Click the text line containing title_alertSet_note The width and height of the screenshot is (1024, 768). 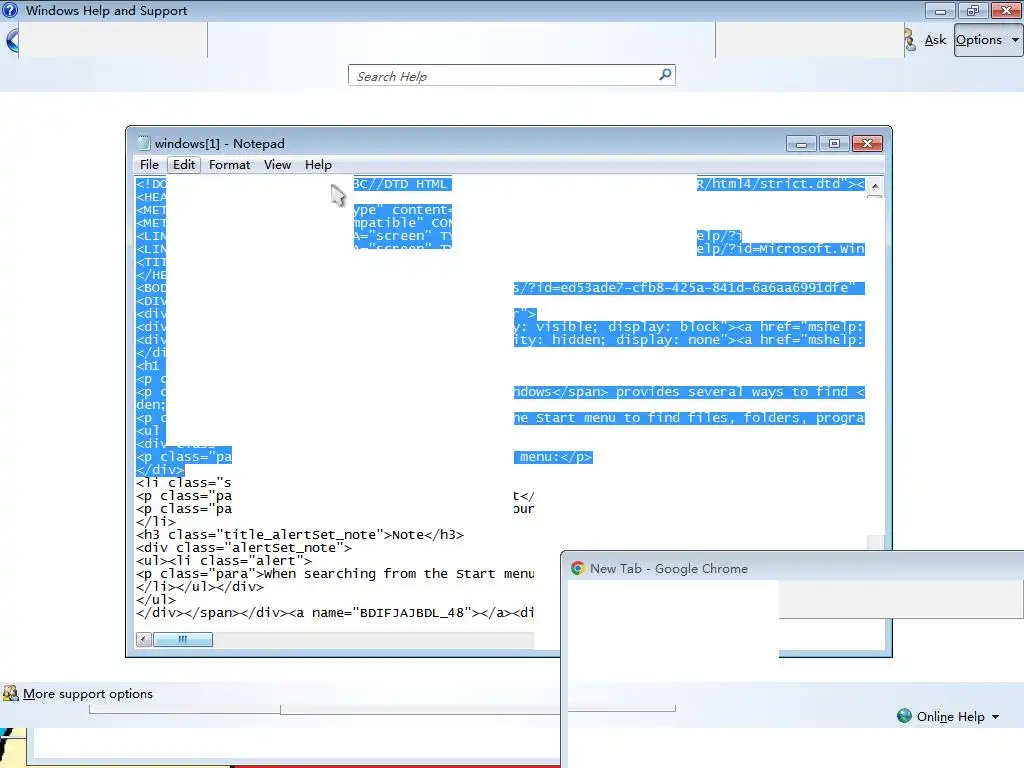click(x=300, y=535)
